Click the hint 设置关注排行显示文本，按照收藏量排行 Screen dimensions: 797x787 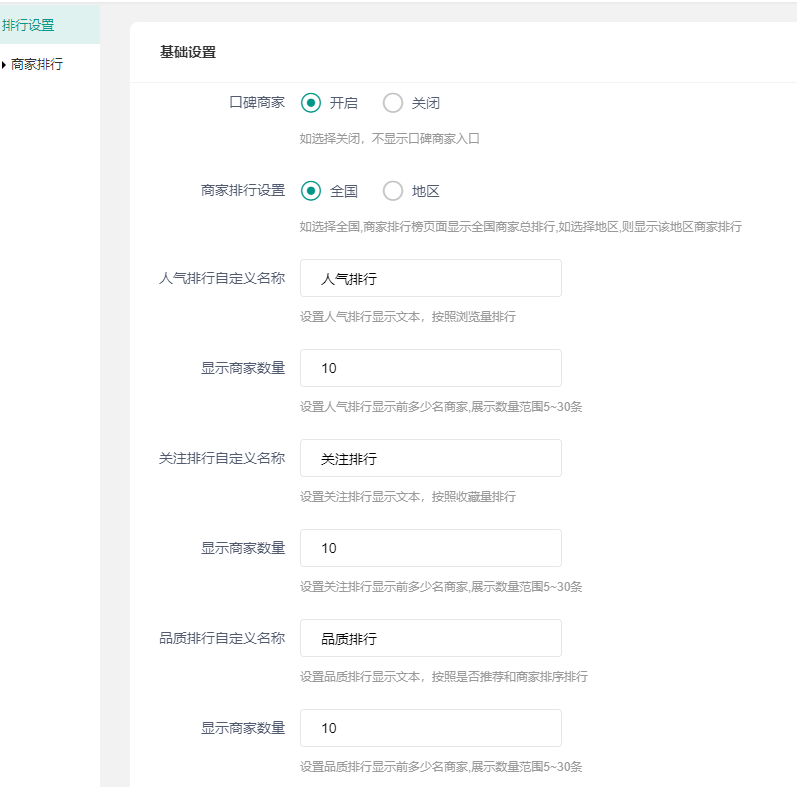point(408,497)
